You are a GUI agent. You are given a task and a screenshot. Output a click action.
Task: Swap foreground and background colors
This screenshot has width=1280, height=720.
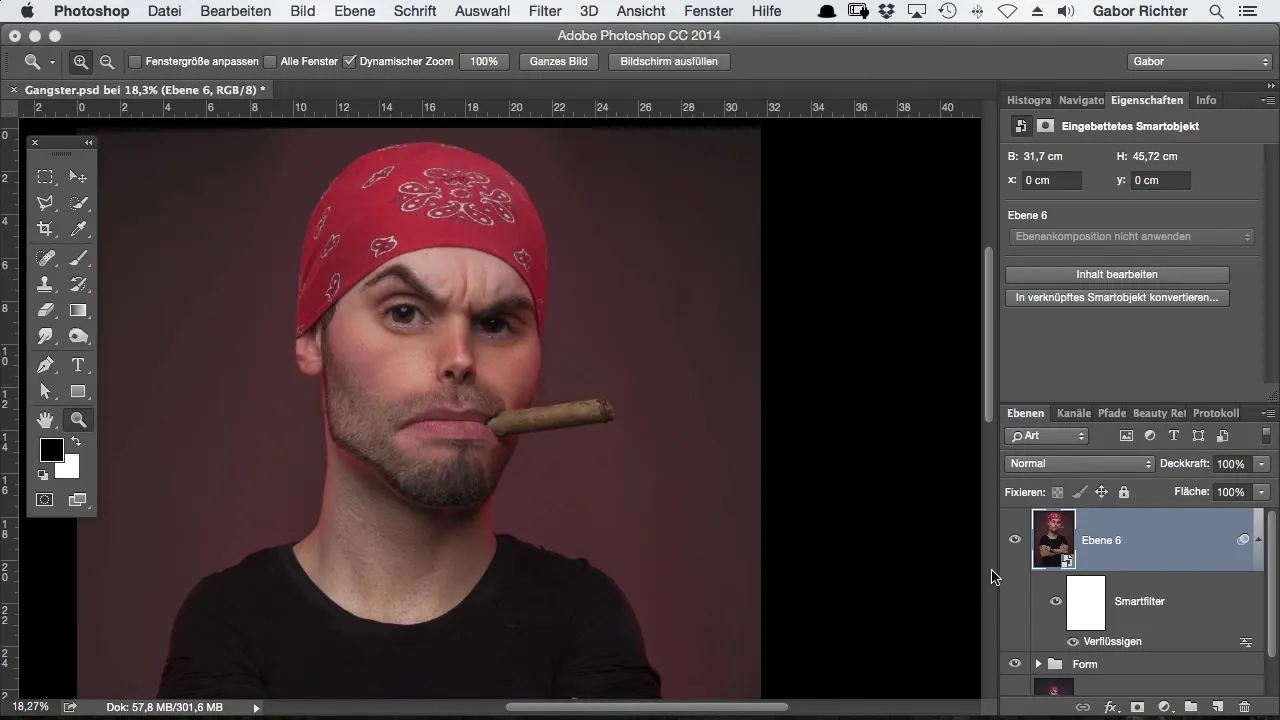coord(75,442)
